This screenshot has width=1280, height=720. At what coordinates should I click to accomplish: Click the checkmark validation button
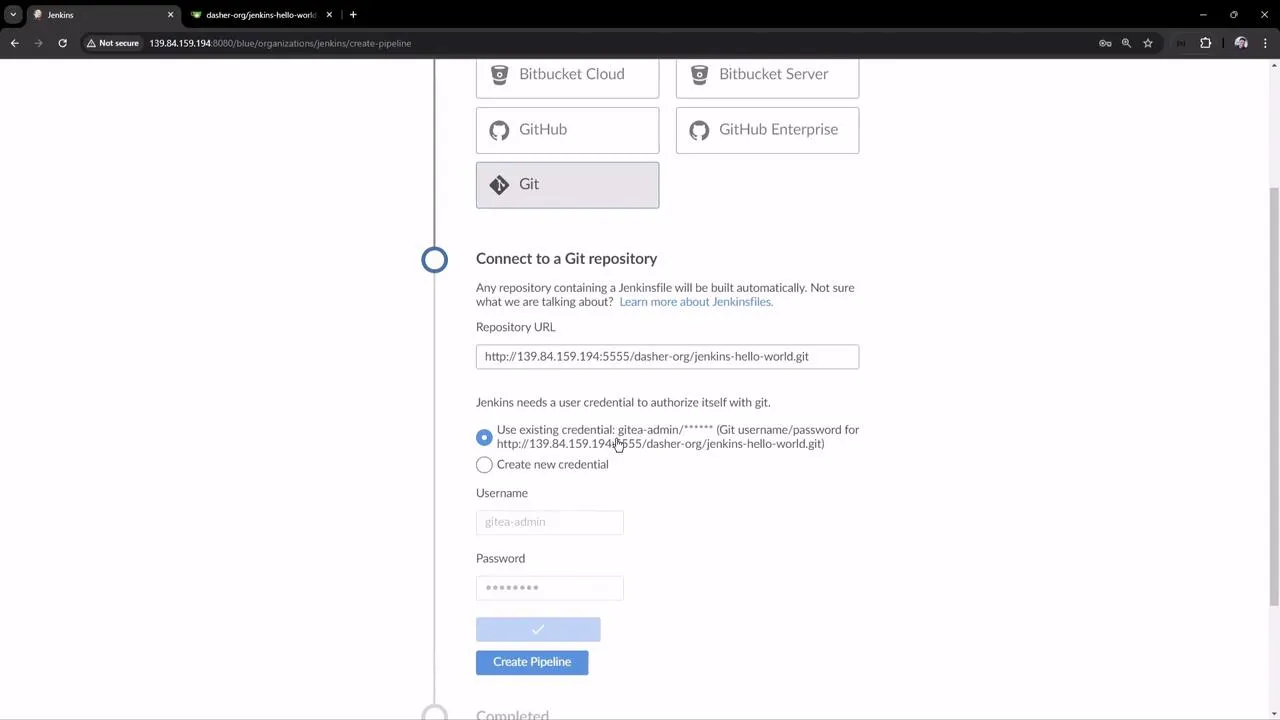coord(538,629)
